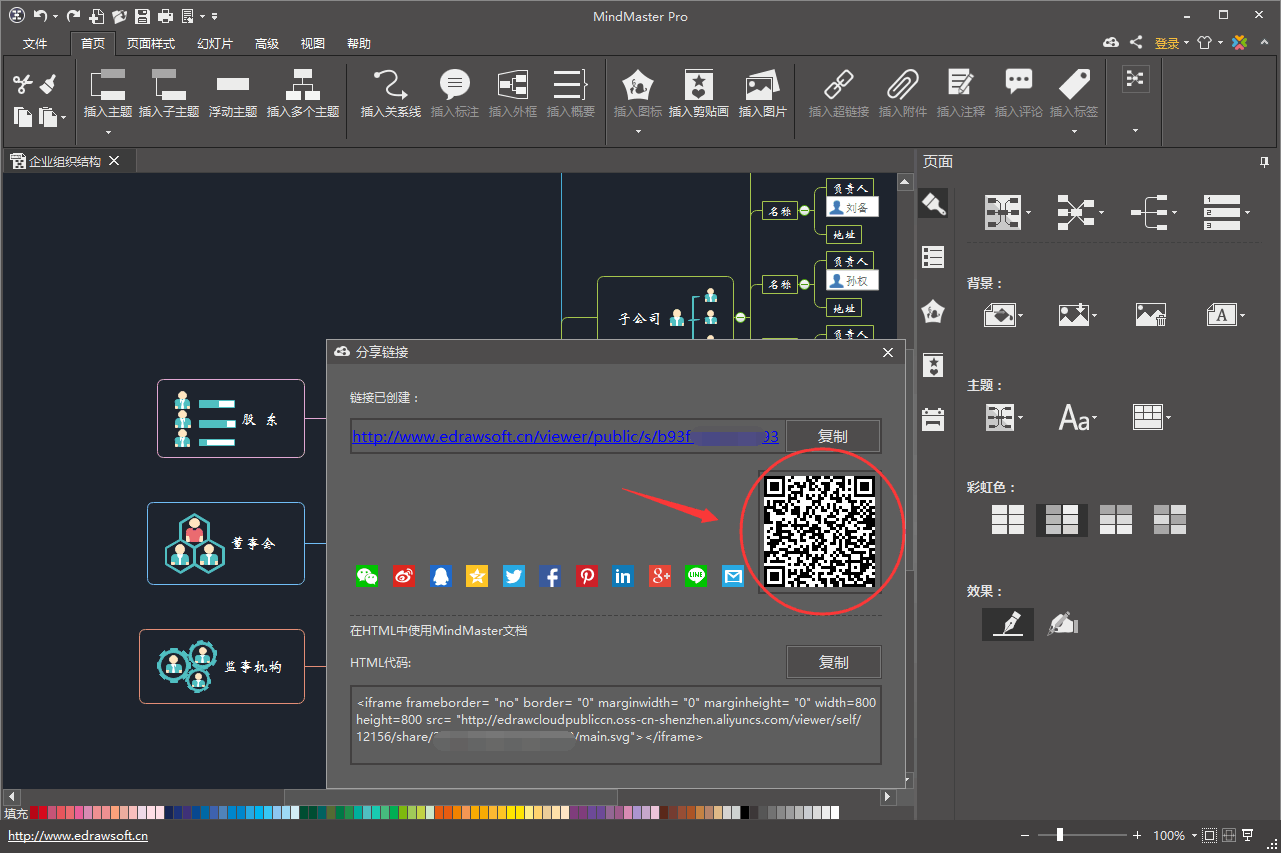Image resolution: width=1281 pixels, height=853 pixels.
Task: Share the link via LINE icon
Action: pos(696,576)
